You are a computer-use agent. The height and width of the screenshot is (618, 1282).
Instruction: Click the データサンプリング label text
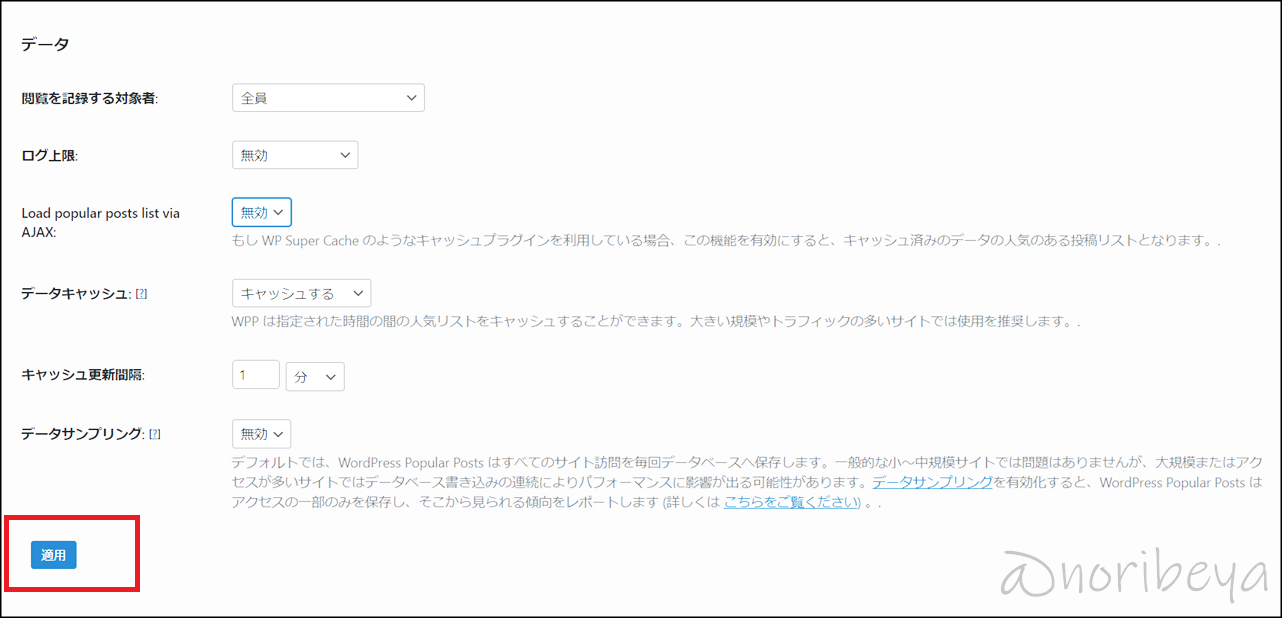(x=82, y=435)
